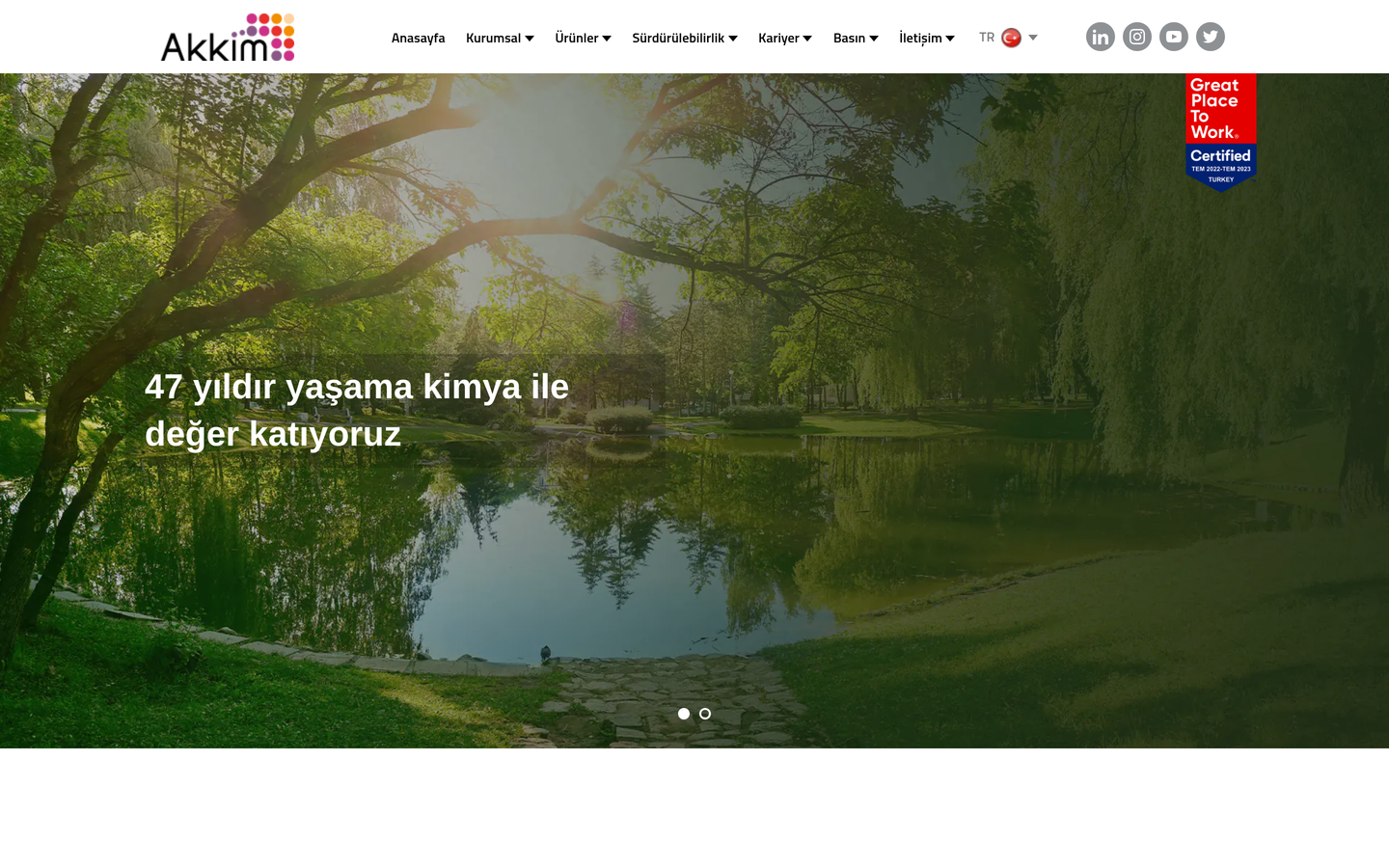Open the Kariyer menu
Image resolution: width=1389 pixels, height=868 pixels.
(785, 38)
